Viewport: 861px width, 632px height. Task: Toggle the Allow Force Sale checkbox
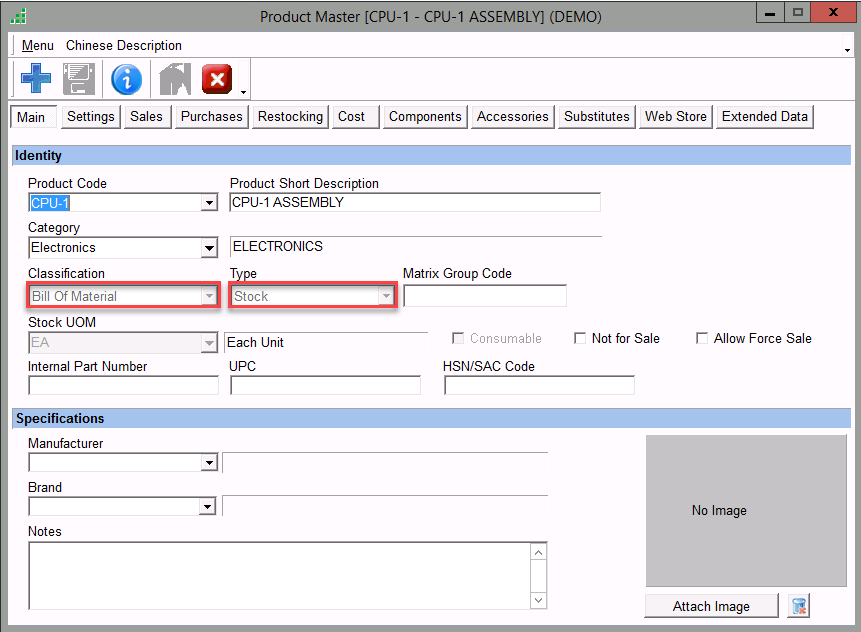point(702,339)
